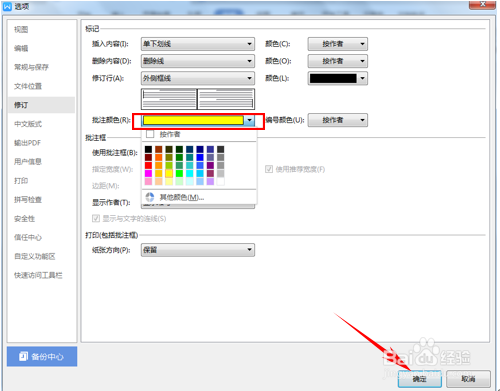
Task: Close the 选项 dialog window
Action: coord(482,5)
